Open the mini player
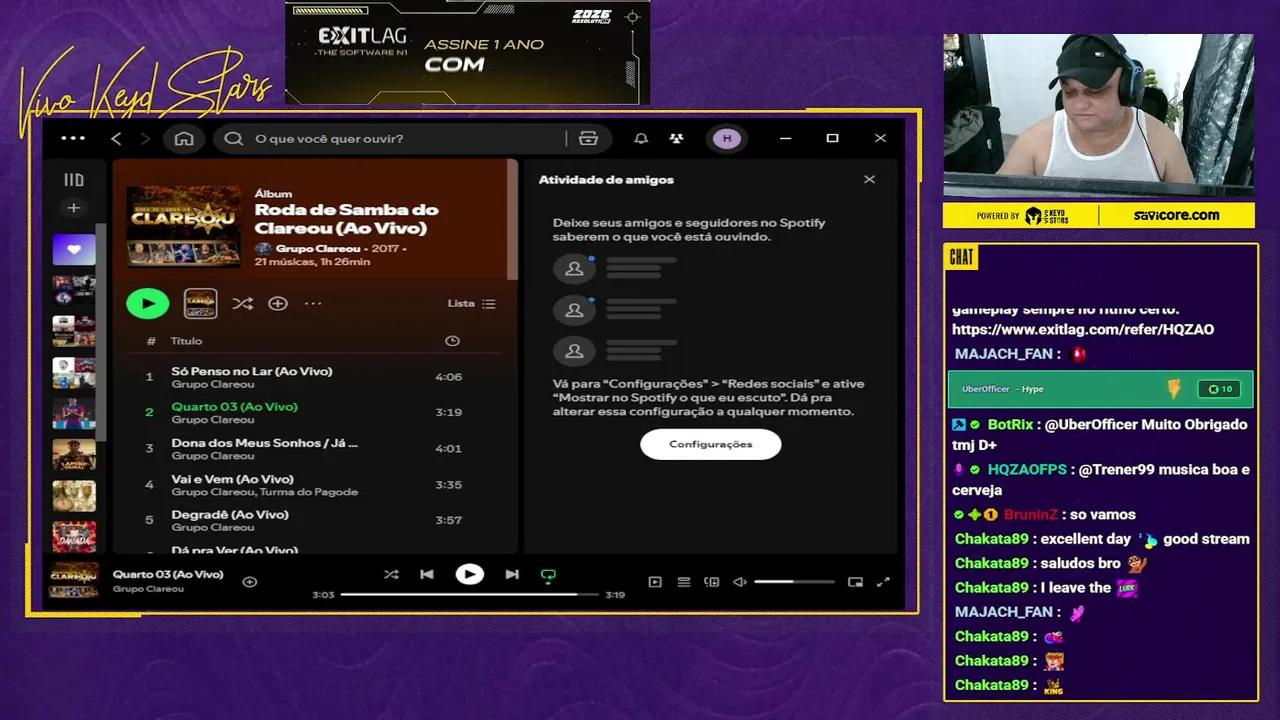The height and width of the screenshot is (720, 1280). (x=855, y=581)
